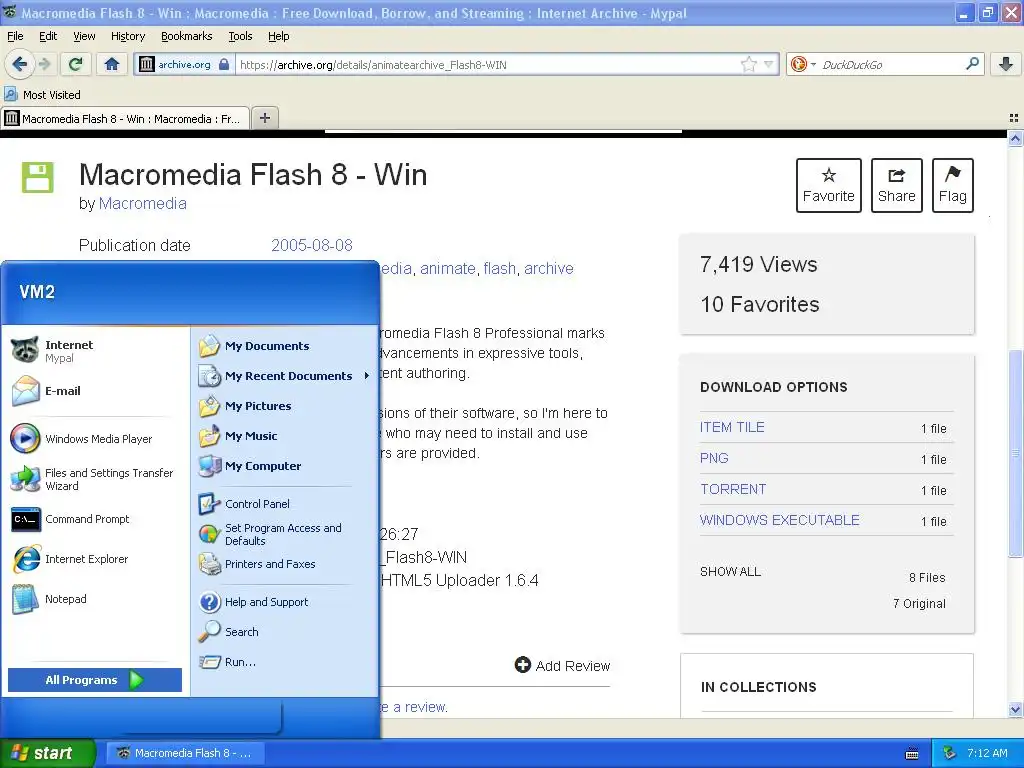Open Command Prompt from start menu
1024x768 pixels.
[x=96, y=519]
